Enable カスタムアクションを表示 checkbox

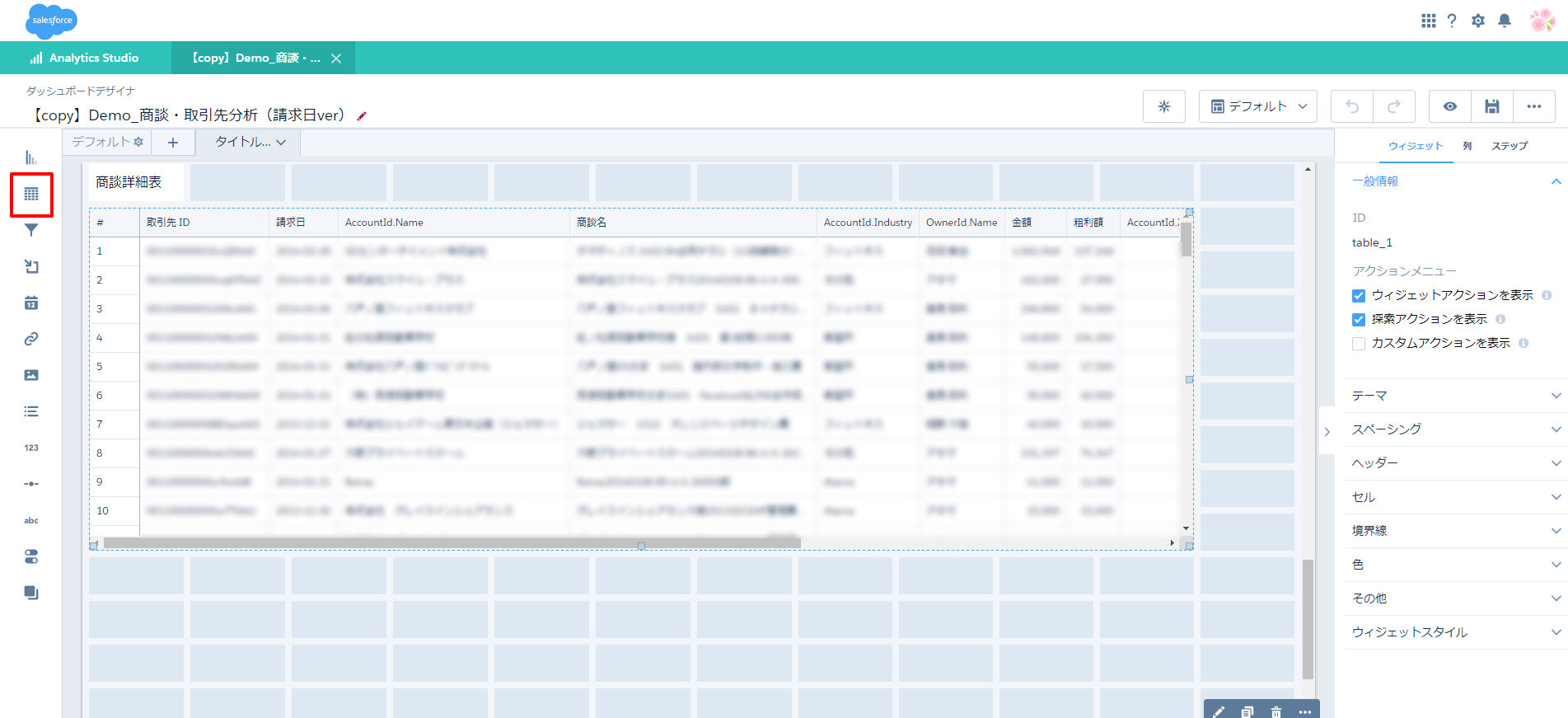[x=1359, y=344]
